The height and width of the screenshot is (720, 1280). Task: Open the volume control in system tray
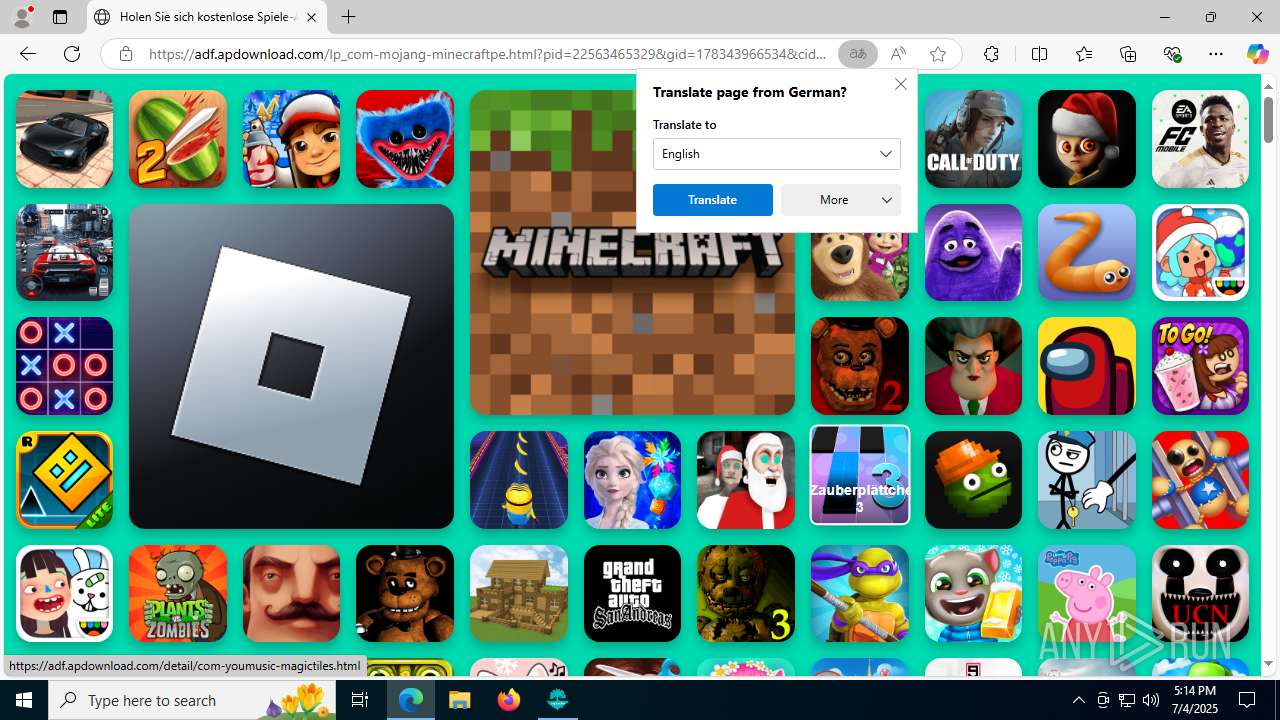coord(1151,700)
